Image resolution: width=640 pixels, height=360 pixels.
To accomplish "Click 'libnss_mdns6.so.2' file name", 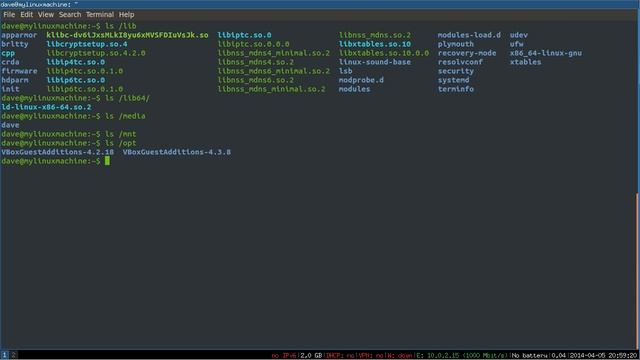I will tap(256, 80).
